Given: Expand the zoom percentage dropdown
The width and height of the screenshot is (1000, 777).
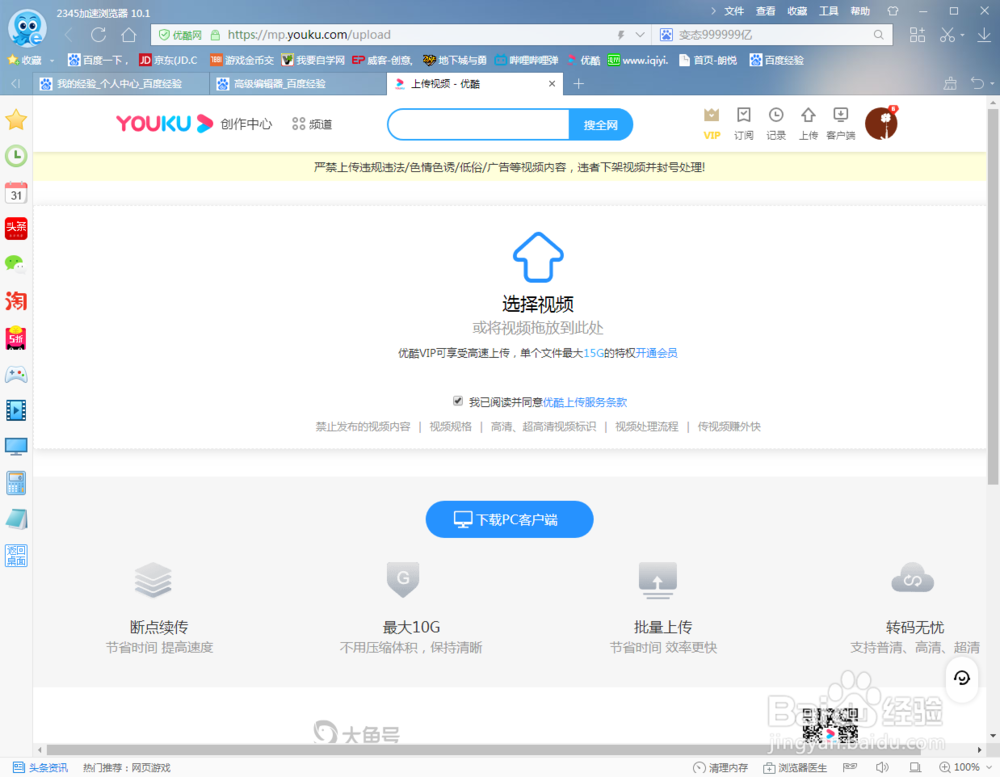Looking at the screenshot, I should (x=988, y=767).
